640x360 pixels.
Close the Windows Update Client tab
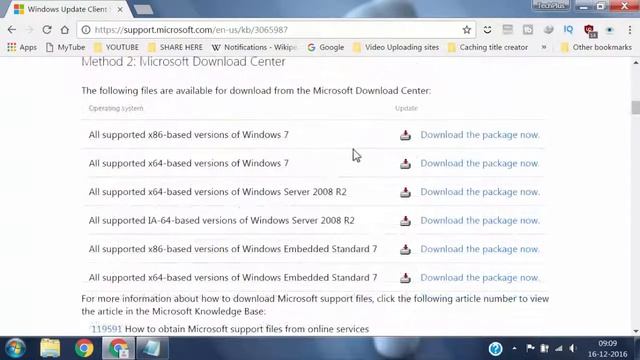pos(120,9)
